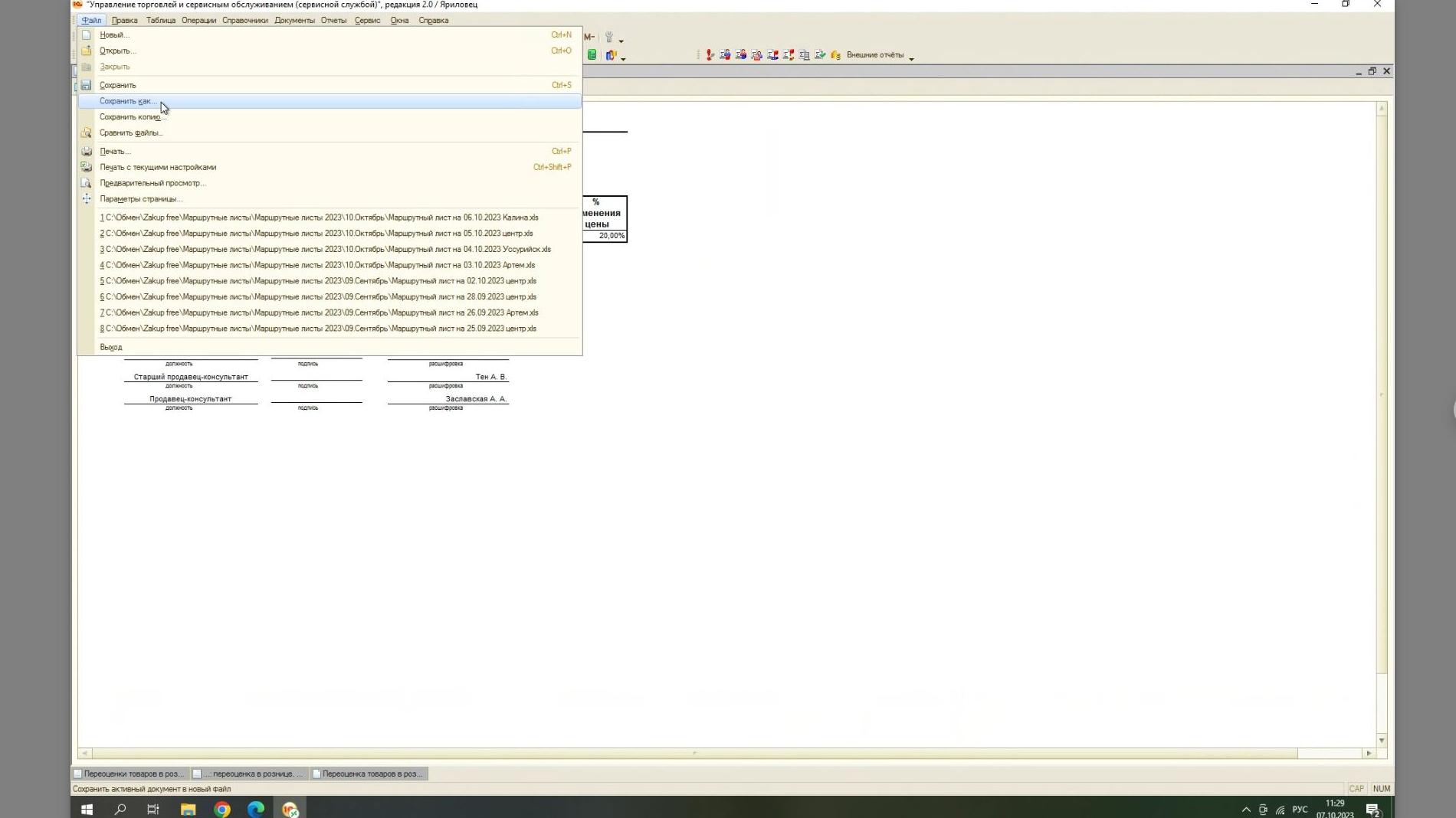Image resolution: width=1456 pixels, height=818 pixels.
Task: Select Печать с текущими настройками entry
Action: click(330, 167)
